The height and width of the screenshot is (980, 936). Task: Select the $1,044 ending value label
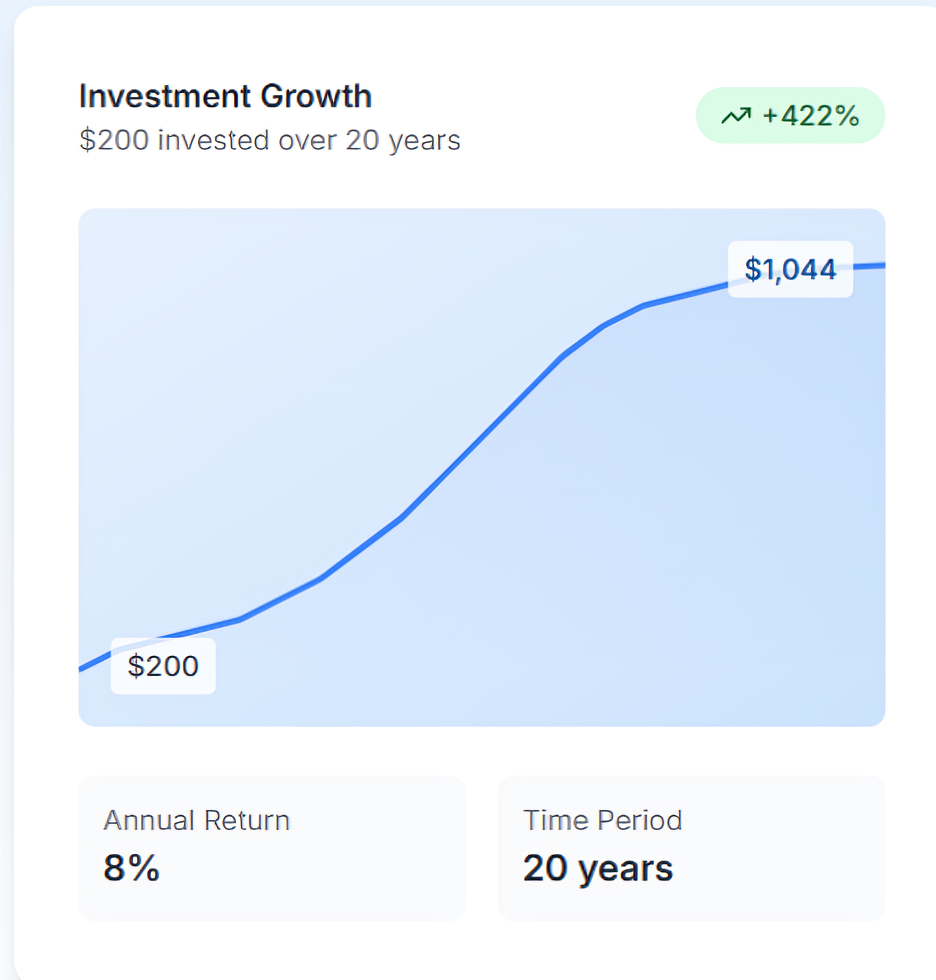pyautogui.click(x=790, y=269)
